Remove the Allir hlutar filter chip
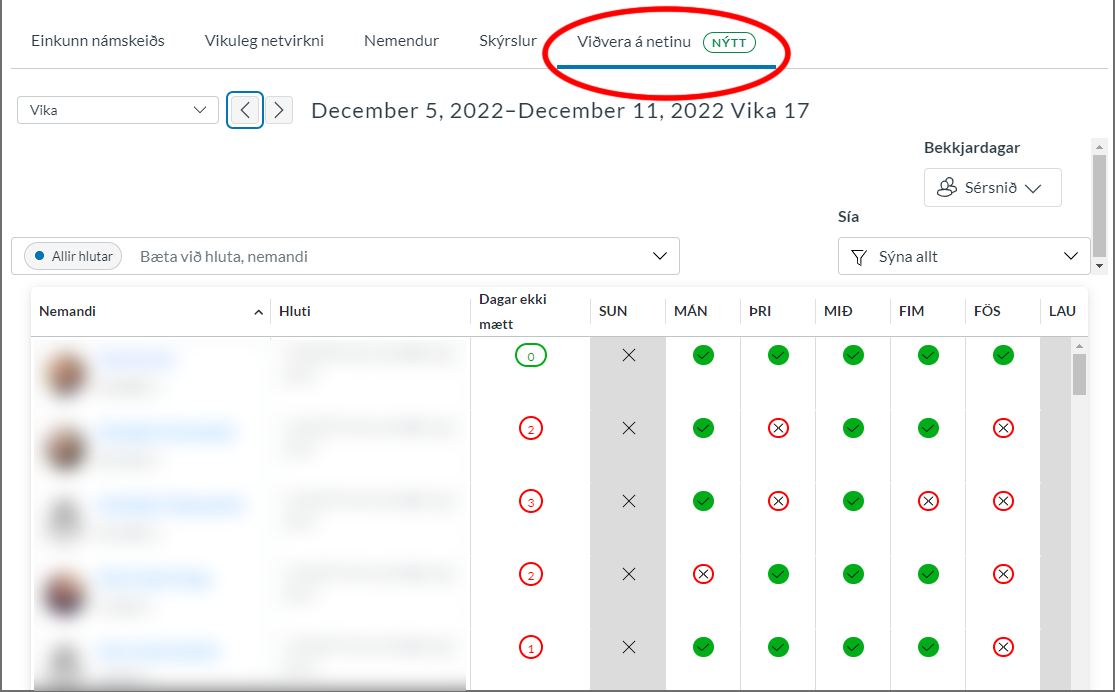This screenshot has width=1115, height=692. coord(72,256)
